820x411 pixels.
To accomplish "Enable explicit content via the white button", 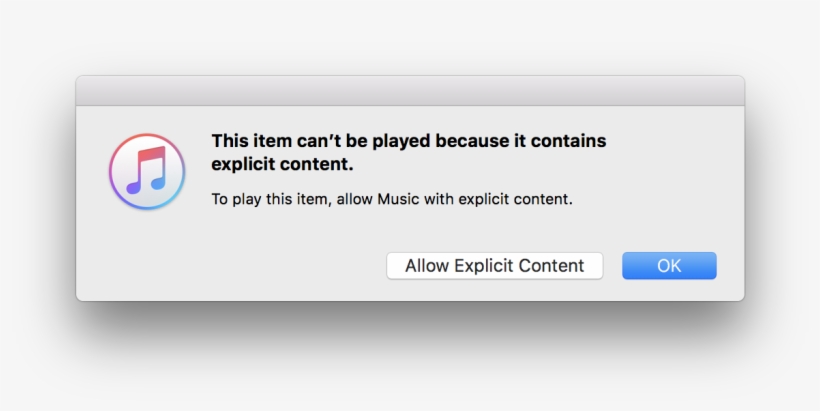I will coord(494,266).
